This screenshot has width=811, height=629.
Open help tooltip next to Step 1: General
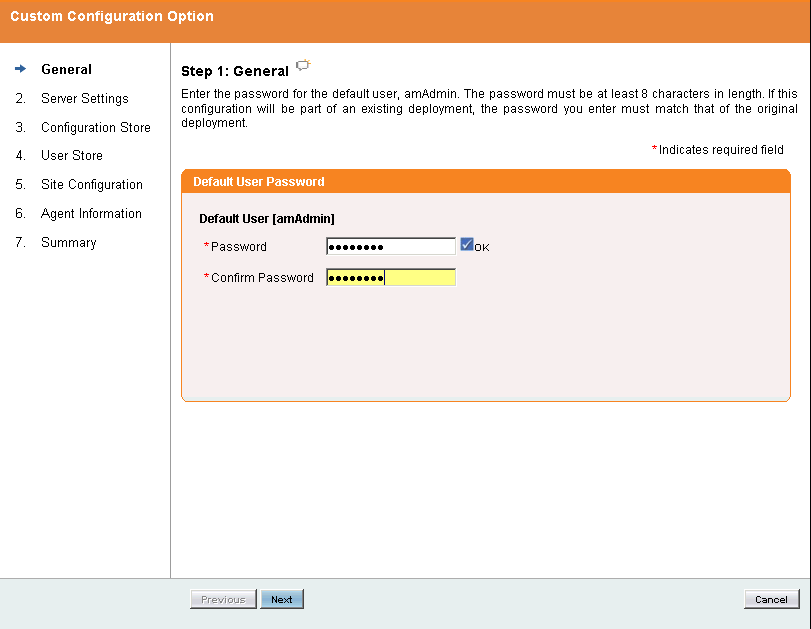click(303, 66)
